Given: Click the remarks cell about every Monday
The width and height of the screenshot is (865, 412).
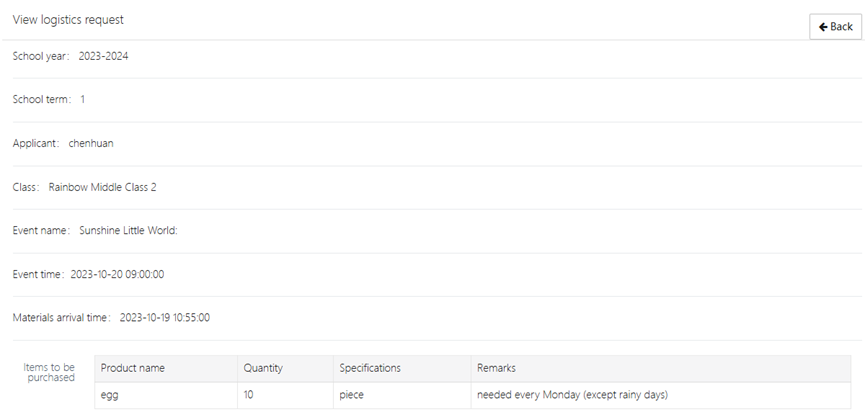Looking at the screenshot, I should click(572, 395).
